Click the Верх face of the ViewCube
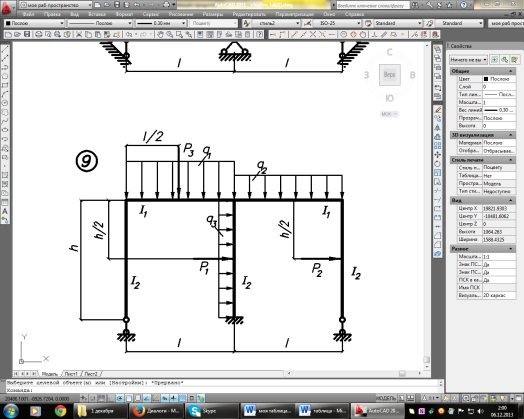The image size is (524, 419). point(390,75)
